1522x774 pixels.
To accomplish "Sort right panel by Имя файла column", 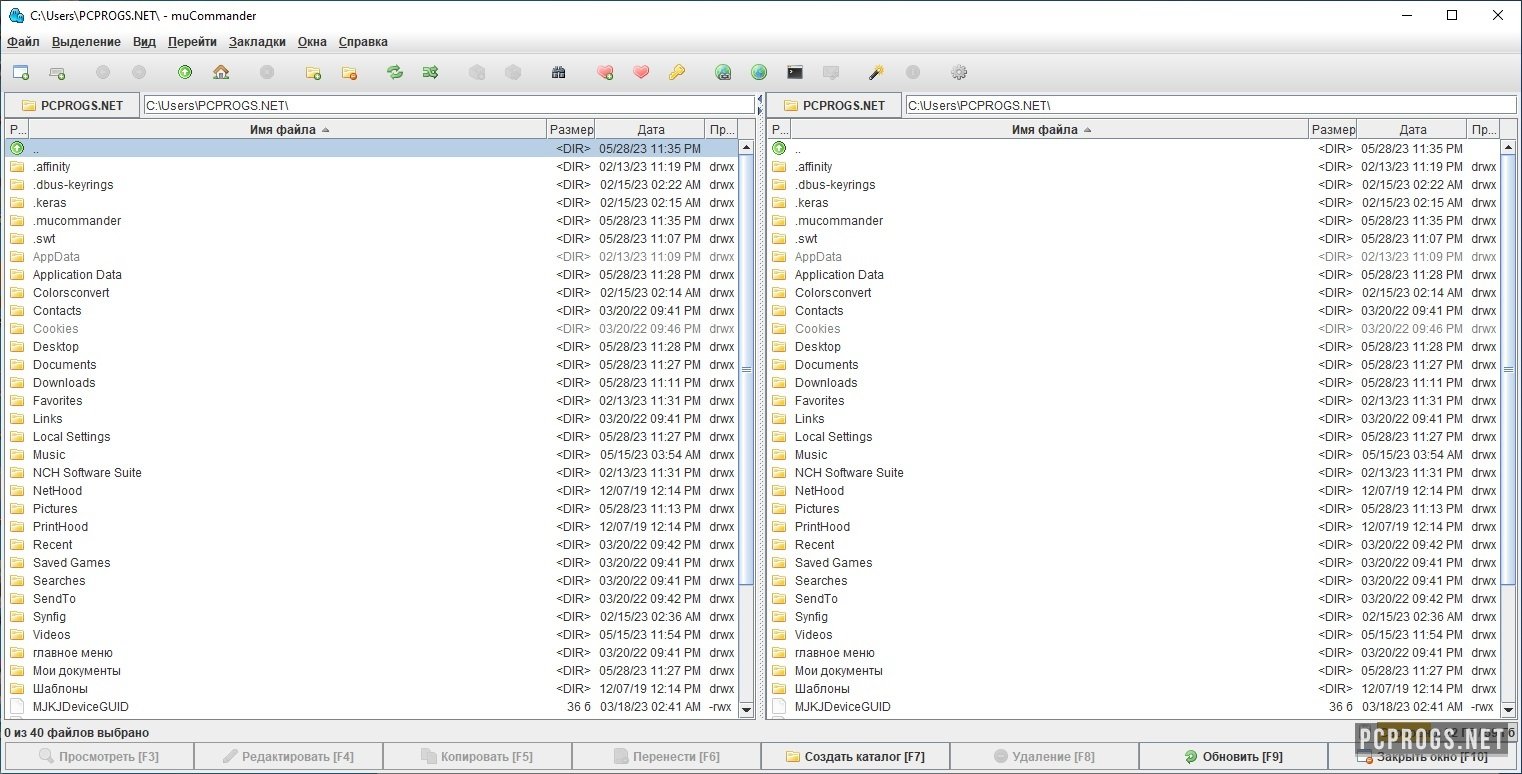I will coord(1050,129).
